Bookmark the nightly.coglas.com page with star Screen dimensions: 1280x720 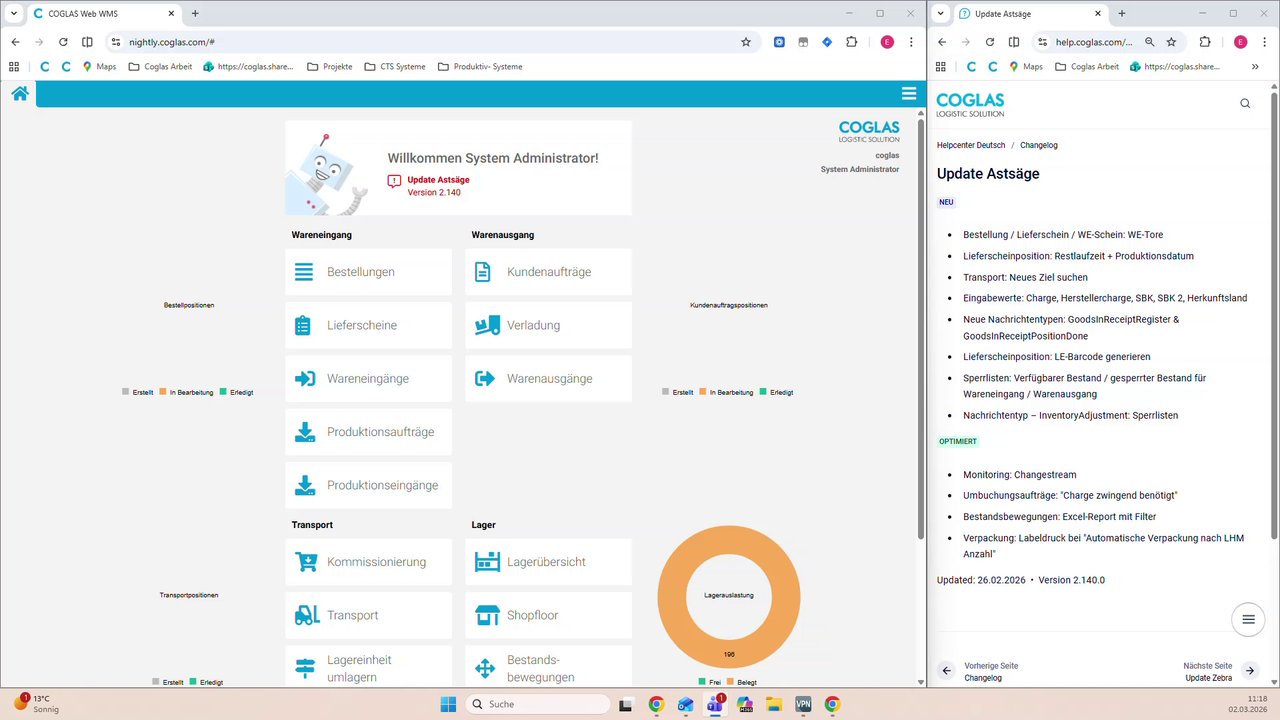(x=746, y=42)
